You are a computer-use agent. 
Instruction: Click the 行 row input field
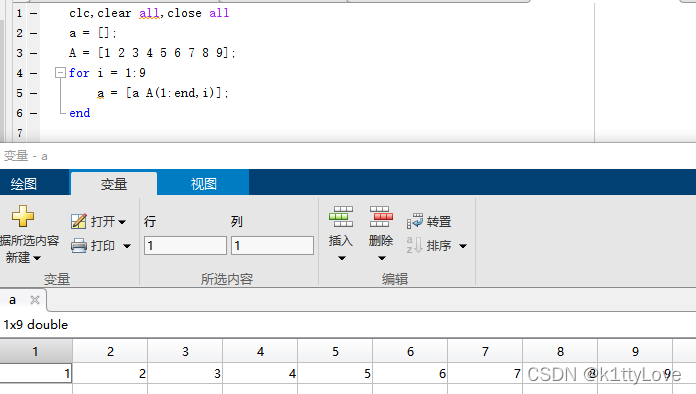[185, 245]
